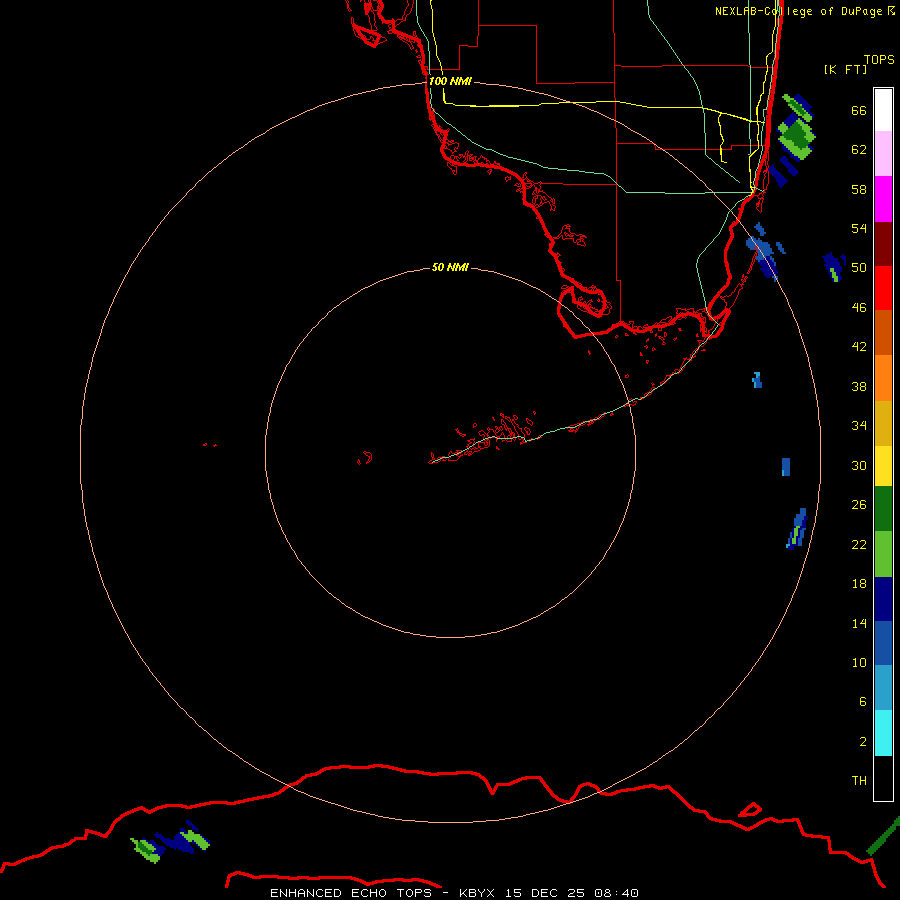Click the light green 22 K FT legend swatch

pyautogui.click(x=883, y=554)
